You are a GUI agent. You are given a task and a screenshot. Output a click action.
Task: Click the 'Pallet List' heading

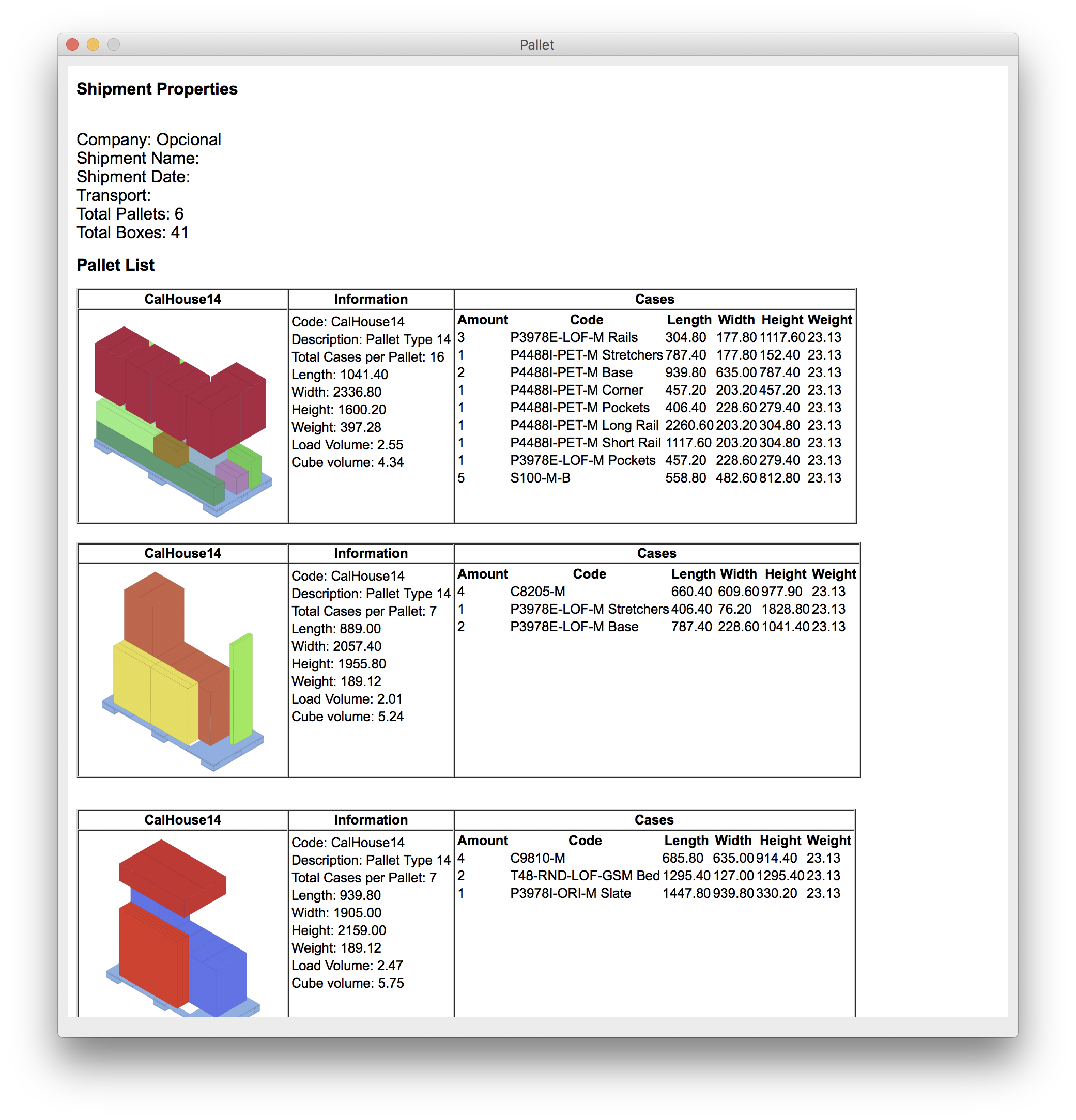coord(115,265)
